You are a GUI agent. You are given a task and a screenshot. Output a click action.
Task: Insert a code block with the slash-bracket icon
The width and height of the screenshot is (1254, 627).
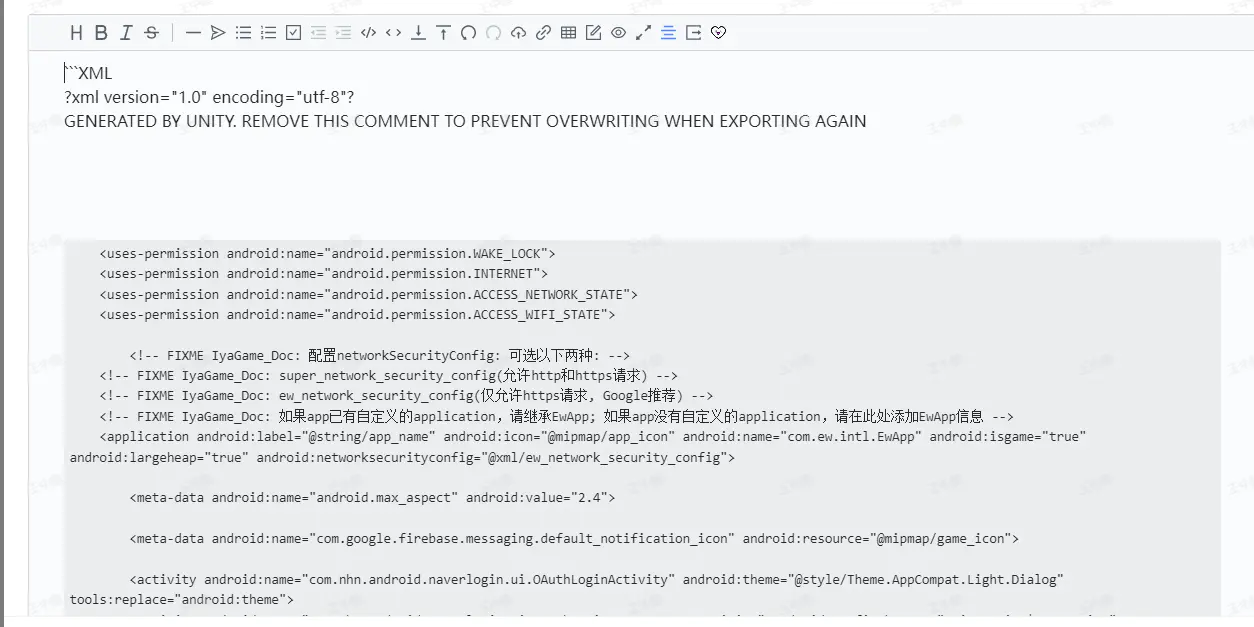click(368, 33)
